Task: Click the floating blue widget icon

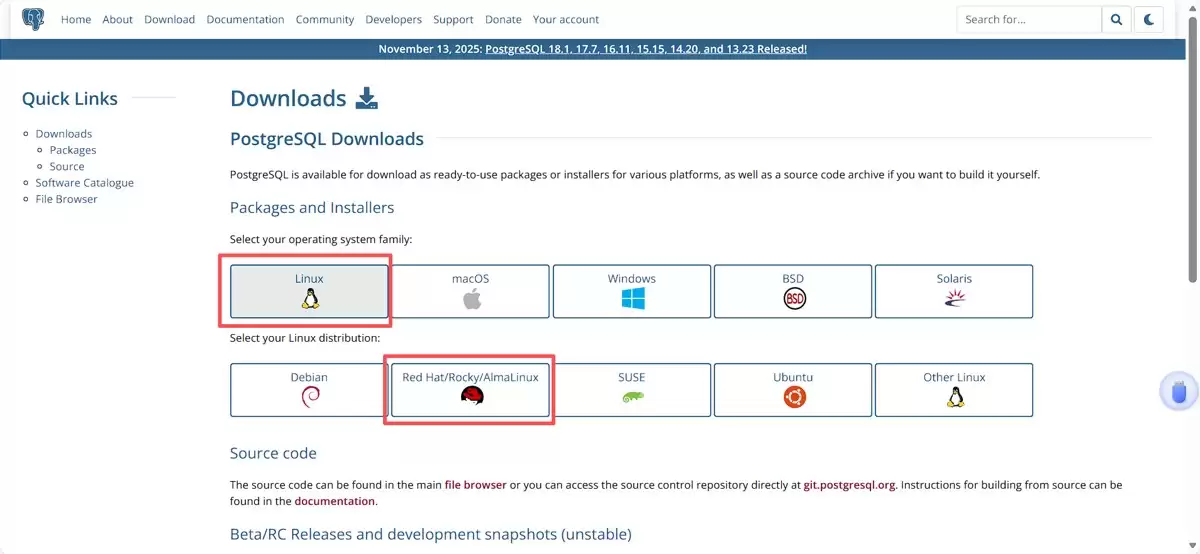Action: [x=1179, y=391]
